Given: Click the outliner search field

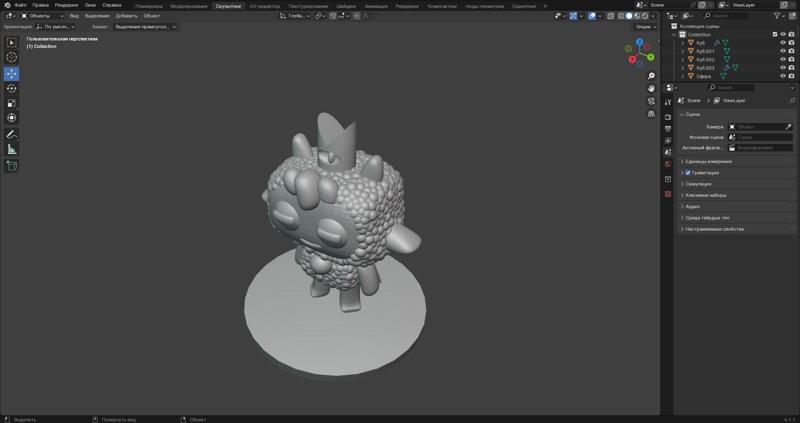Looking at the screenshot, I should (x=726, y=16).
